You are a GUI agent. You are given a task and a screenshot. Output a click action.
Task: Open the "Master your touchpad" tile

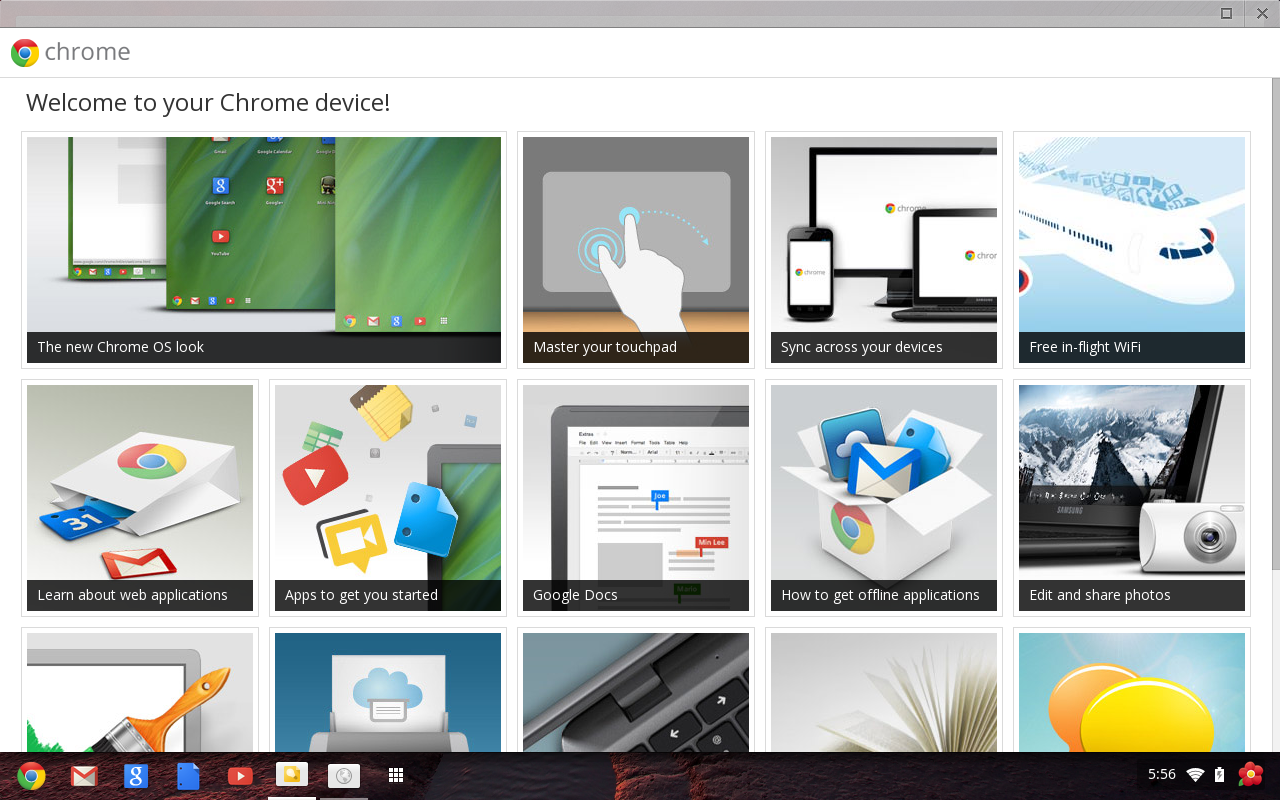tap(636, 249)
